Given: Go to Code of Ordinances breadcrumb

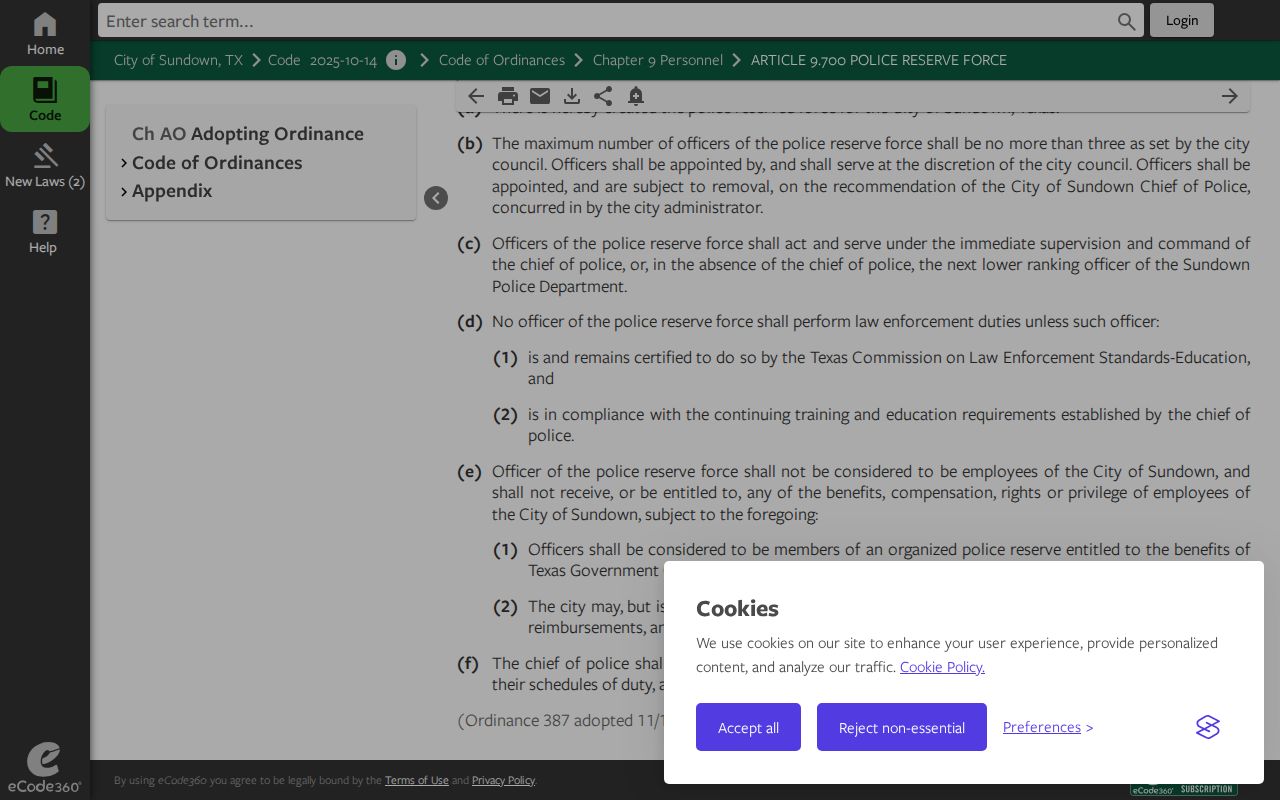Looking at the screenshot, I should [502, 60].
